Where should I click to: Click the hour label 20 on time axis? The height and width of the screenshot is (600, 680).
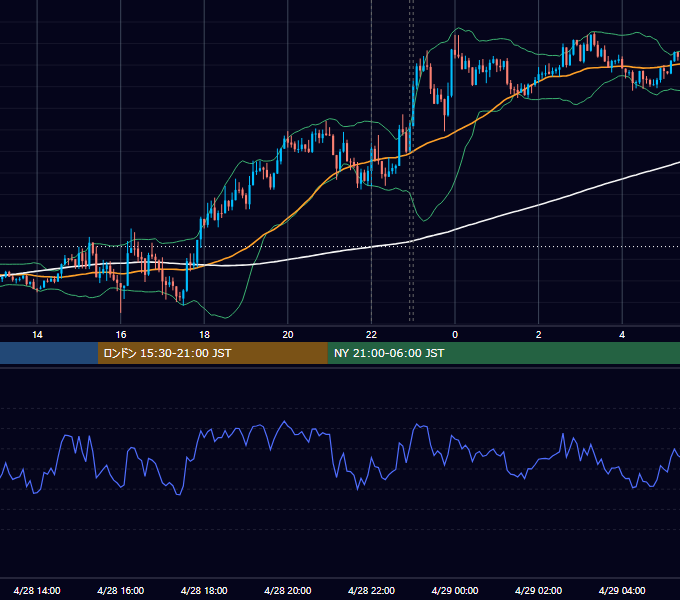point(288,335)
